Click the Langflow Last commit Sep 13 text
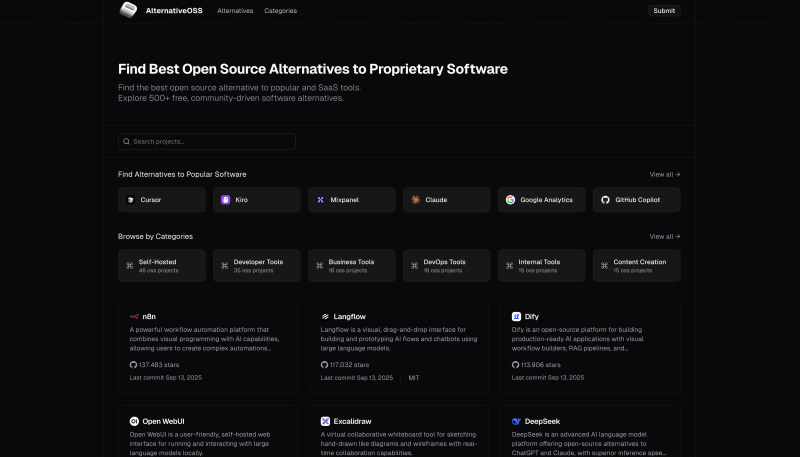The width and height of the screenshot is (800, 457). click(x=357, y=378)
